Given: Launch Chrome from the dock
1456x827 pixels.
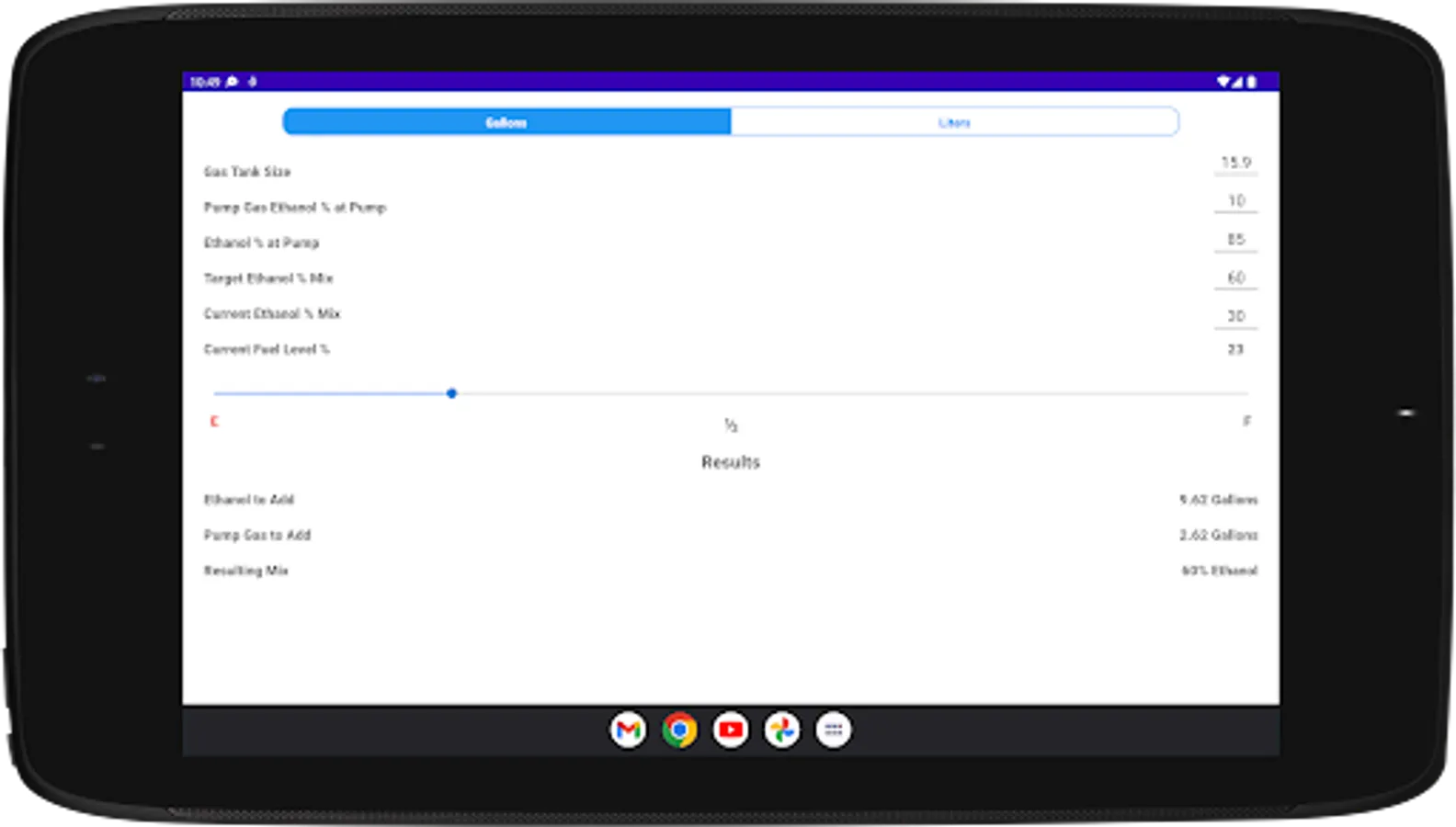Looking at the screenshot, I should click(679, 731).
